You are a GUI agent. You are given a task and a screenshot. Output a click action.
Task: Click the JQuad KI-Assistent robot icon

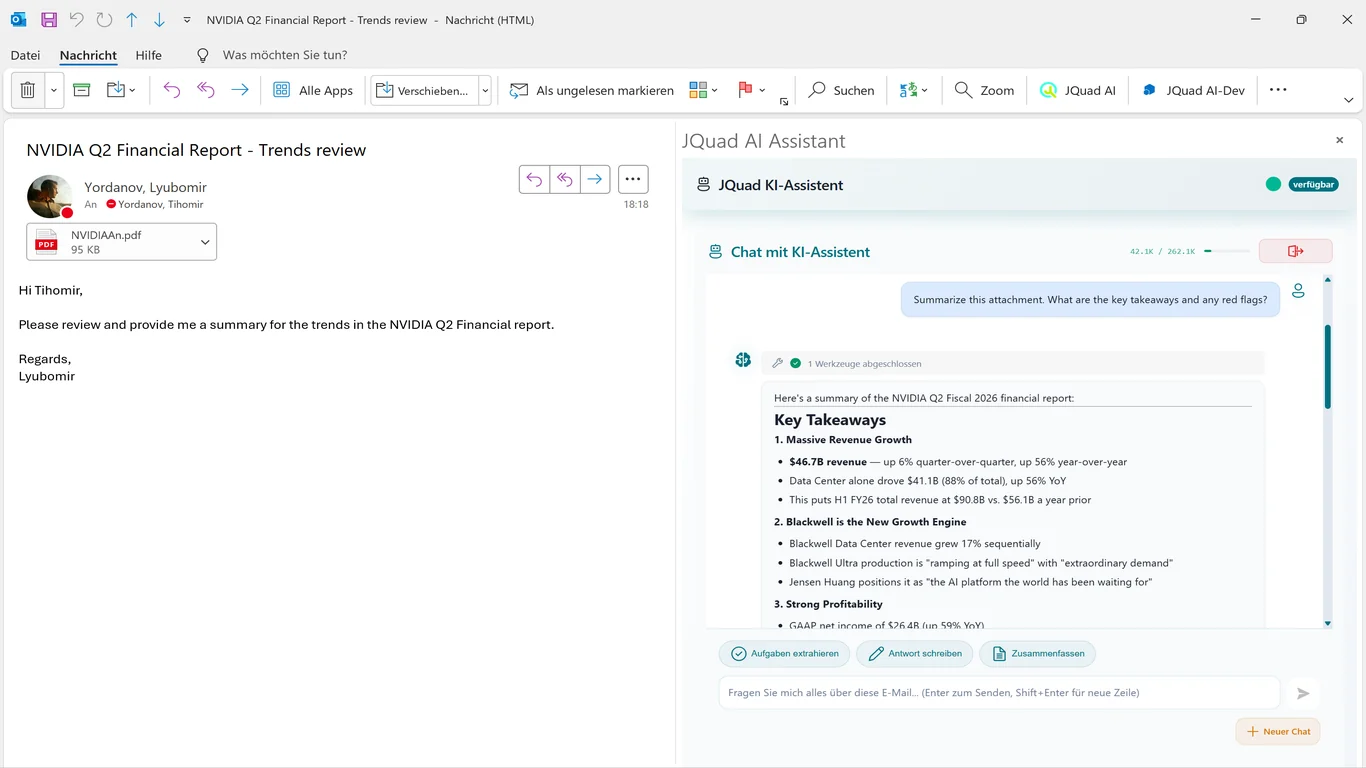(704, 184)
